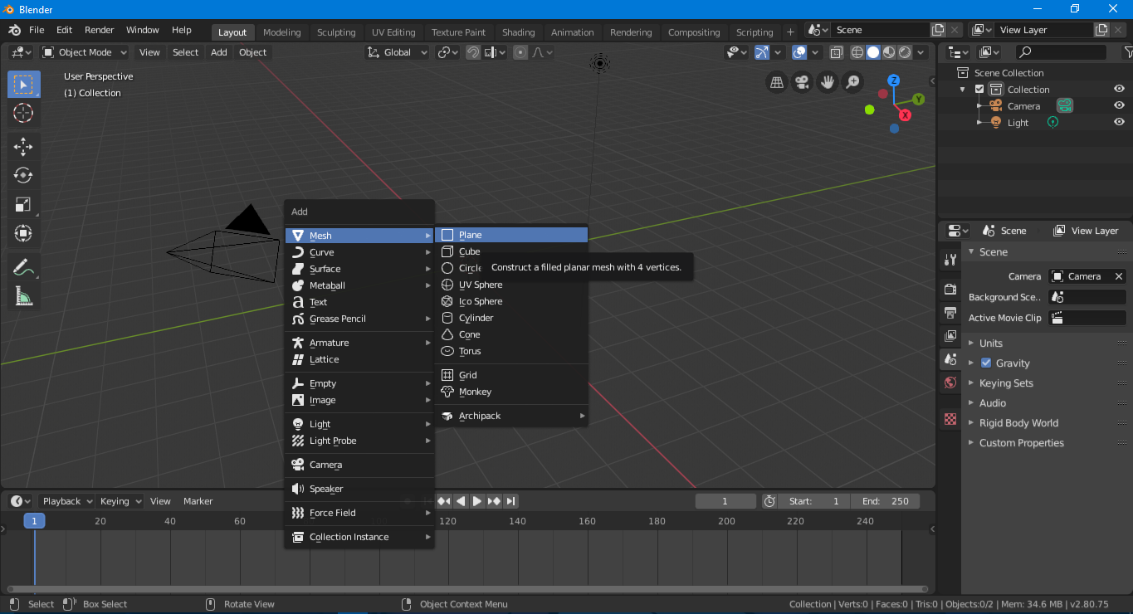
Task: Toggle camera view icon in viewport
Action: coord(802,83)
